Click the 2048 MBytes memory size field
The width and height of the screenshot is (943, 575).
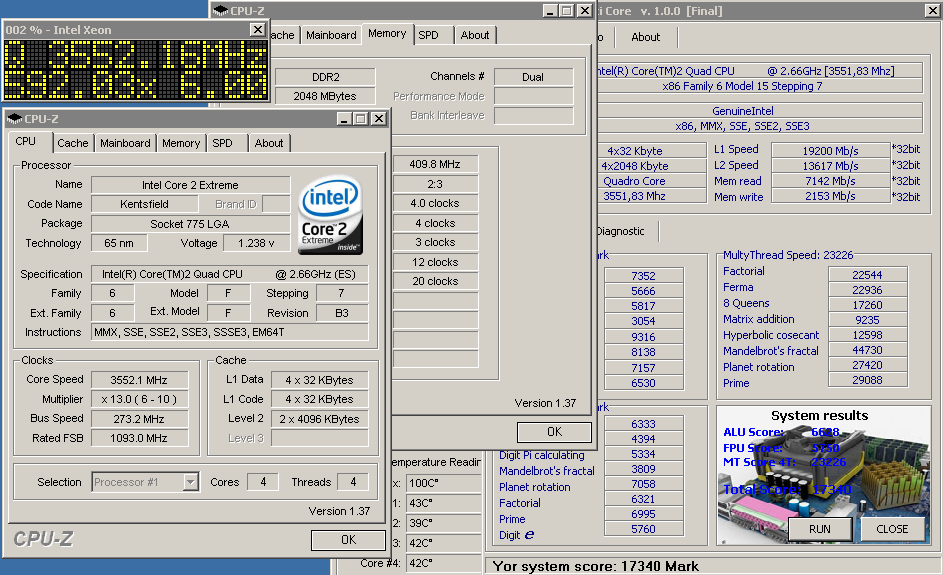[x=325, y=96]
